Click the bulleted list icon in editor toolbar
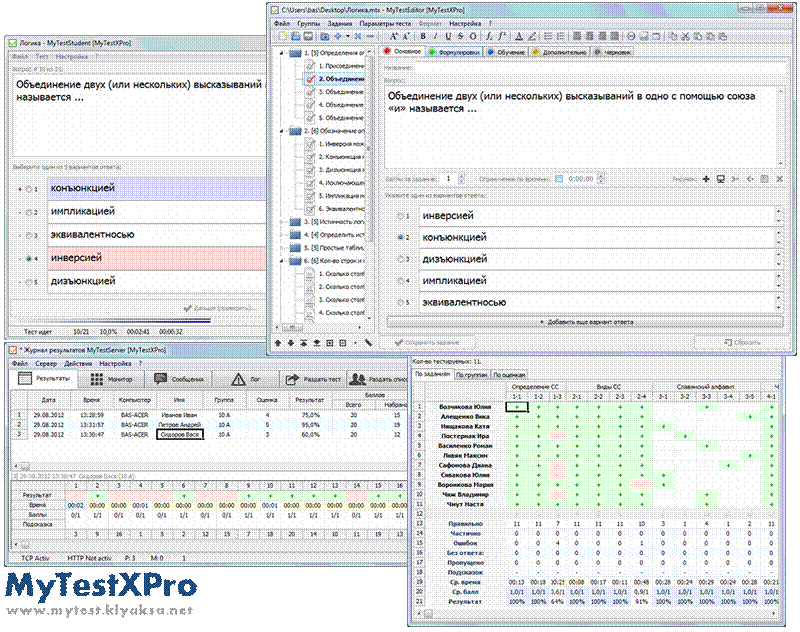 click(x=548, y=36)
